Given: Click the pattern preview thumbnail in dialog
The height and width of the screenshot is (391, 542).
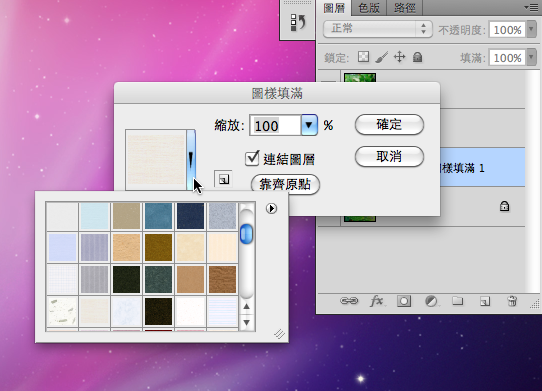Looking at the screenshot, I should pos(156,160).
